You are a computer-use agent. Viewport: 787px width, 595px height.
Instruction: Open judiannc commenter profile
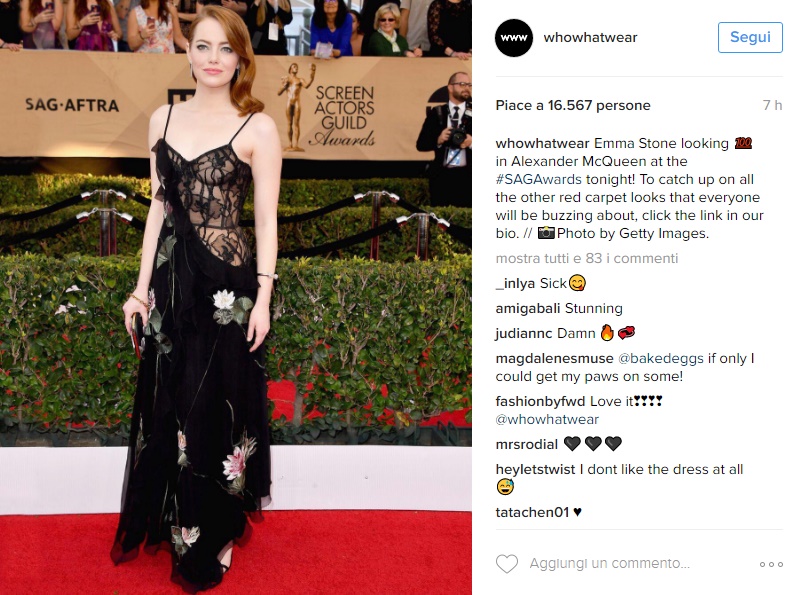click(524, 333)
